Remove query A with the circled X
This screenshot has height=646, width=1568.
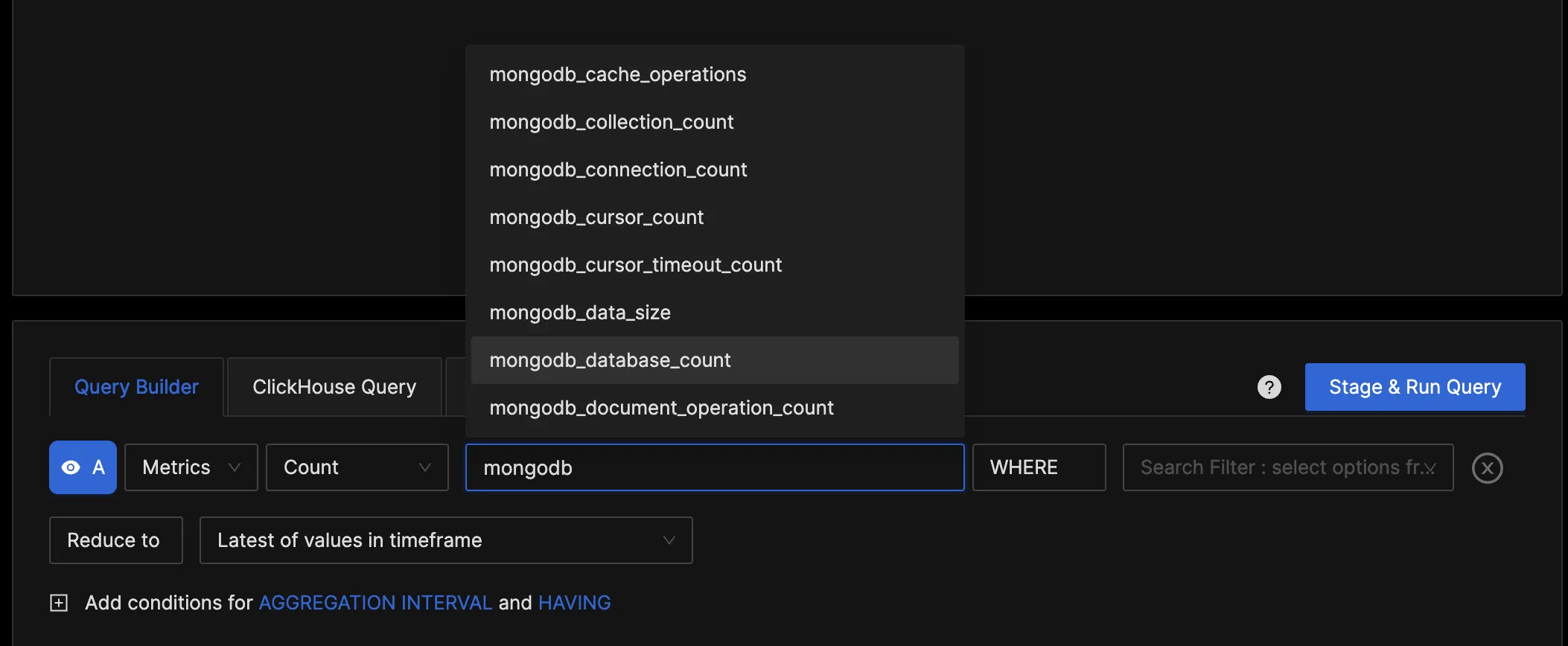coord(1487,468)
